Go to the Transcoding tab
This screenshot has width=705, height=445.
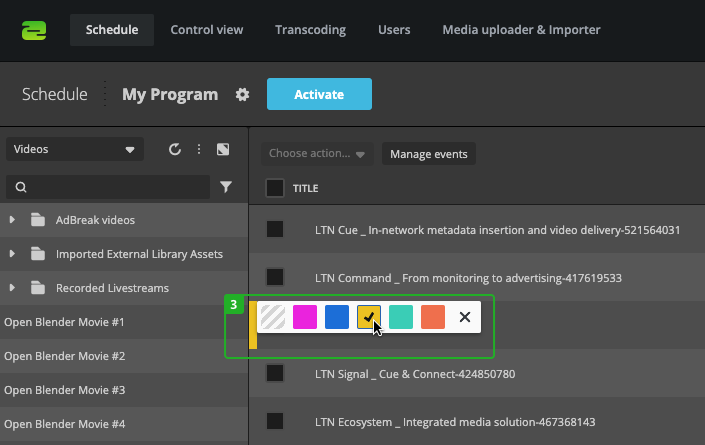(x=310, y=30)
